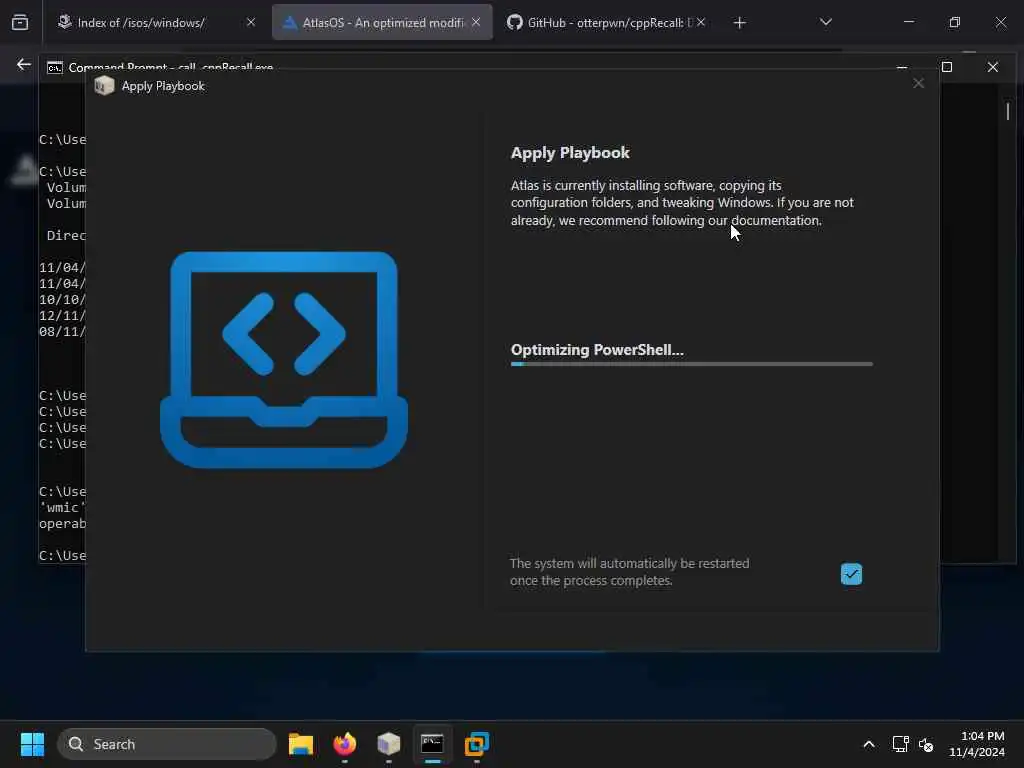Click the taskbar Search box
1024x768 pixels.
167,744
